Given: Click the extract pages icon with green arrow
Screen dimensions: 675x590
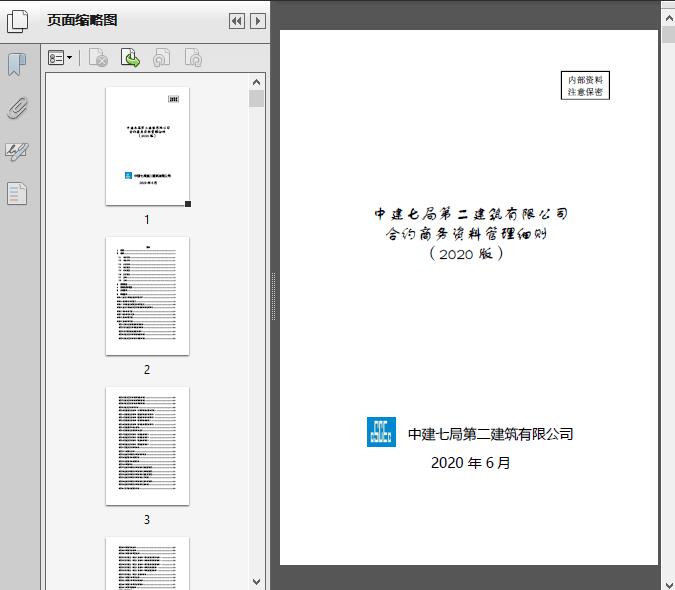Looking at the screenshot, I should point(130,58).
